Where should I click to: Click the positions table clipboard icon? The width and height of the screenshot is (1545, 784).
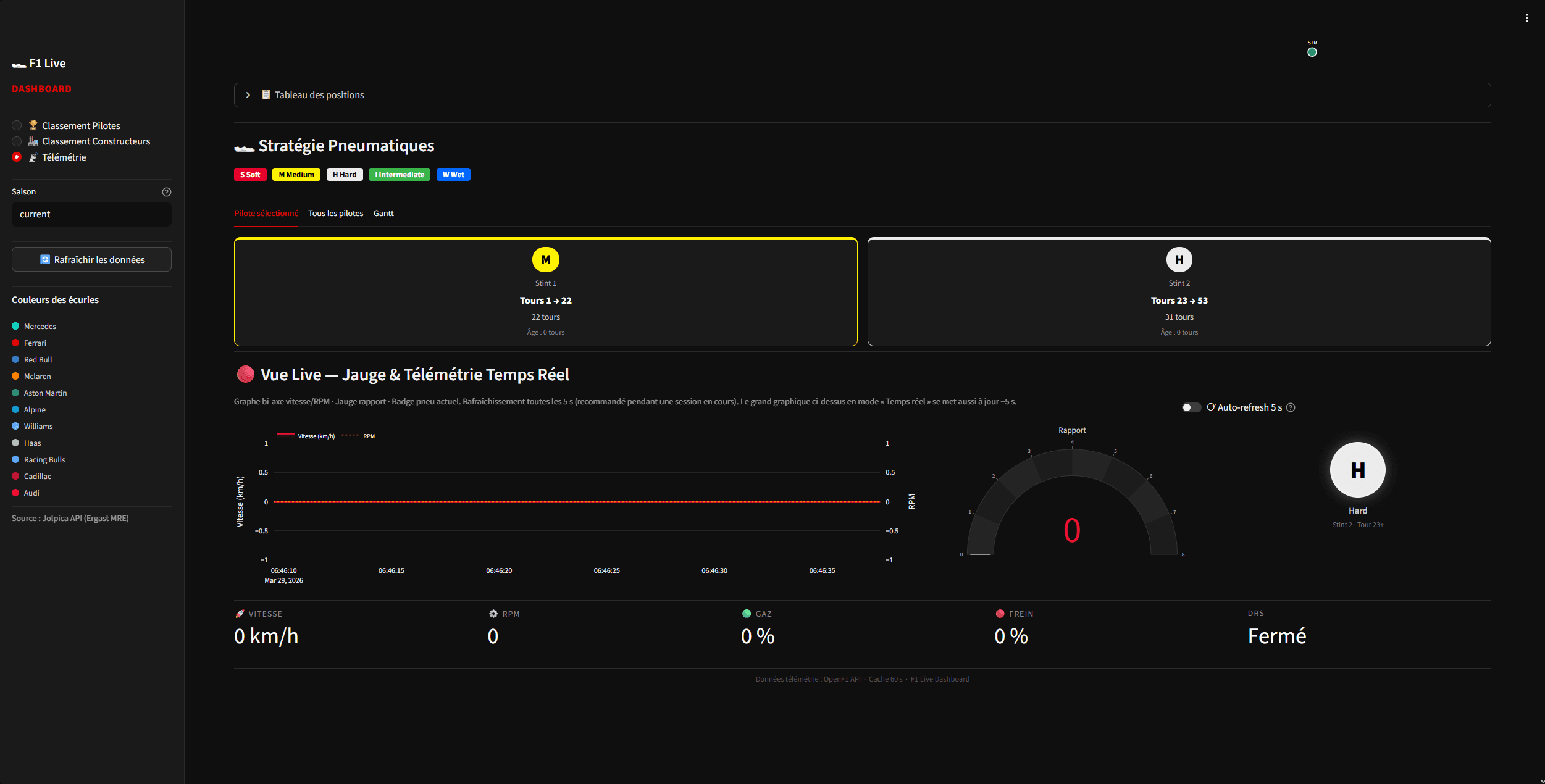point(266,94)
